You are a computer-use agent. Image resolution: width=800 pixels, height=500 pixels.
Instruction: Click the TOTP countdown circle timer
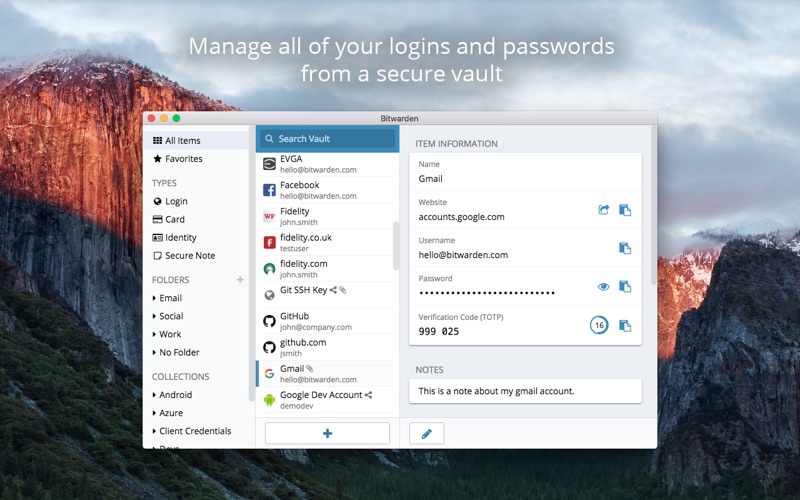pyautogui.click(x=599, y=325)
